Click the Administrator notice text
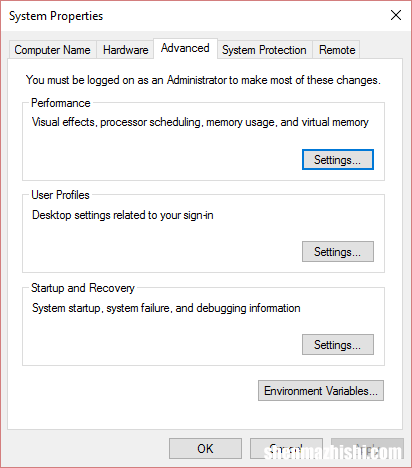 pyautogui.click(x=203, y=80)
